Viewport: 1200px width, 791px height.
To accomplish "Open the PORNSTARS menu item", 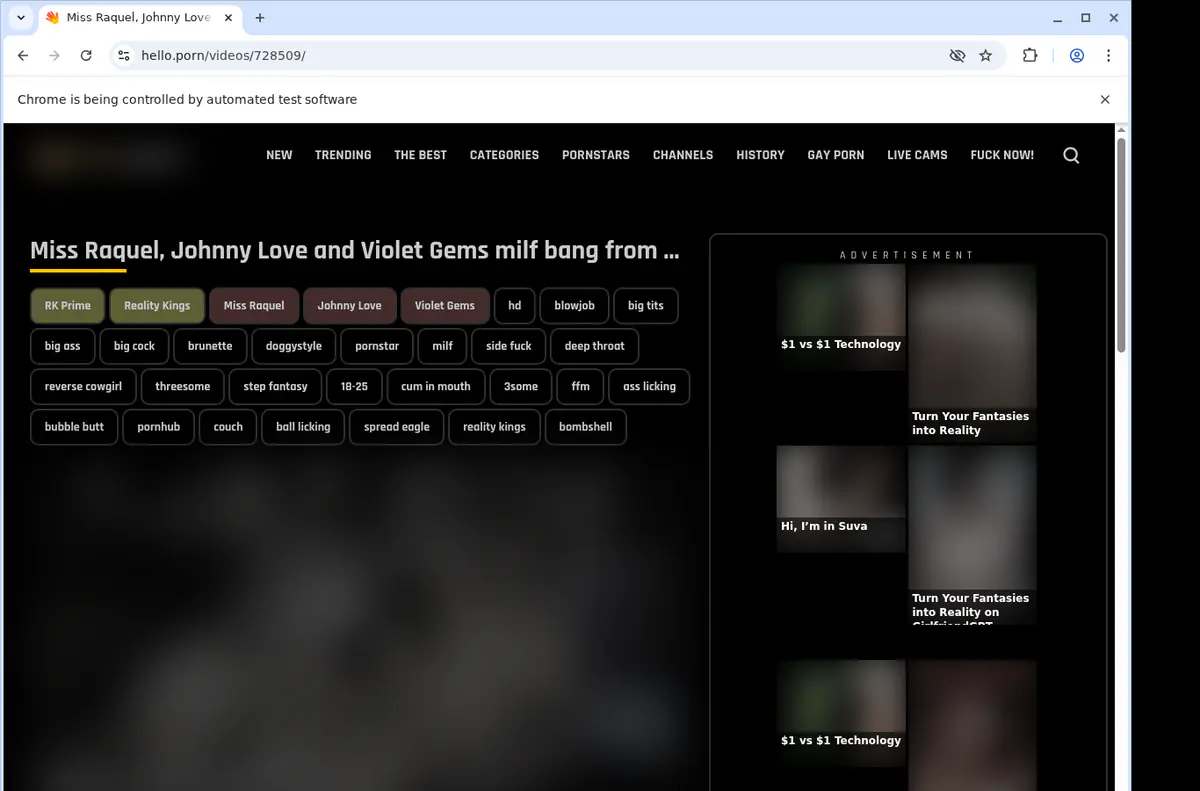I will (596, 155).
